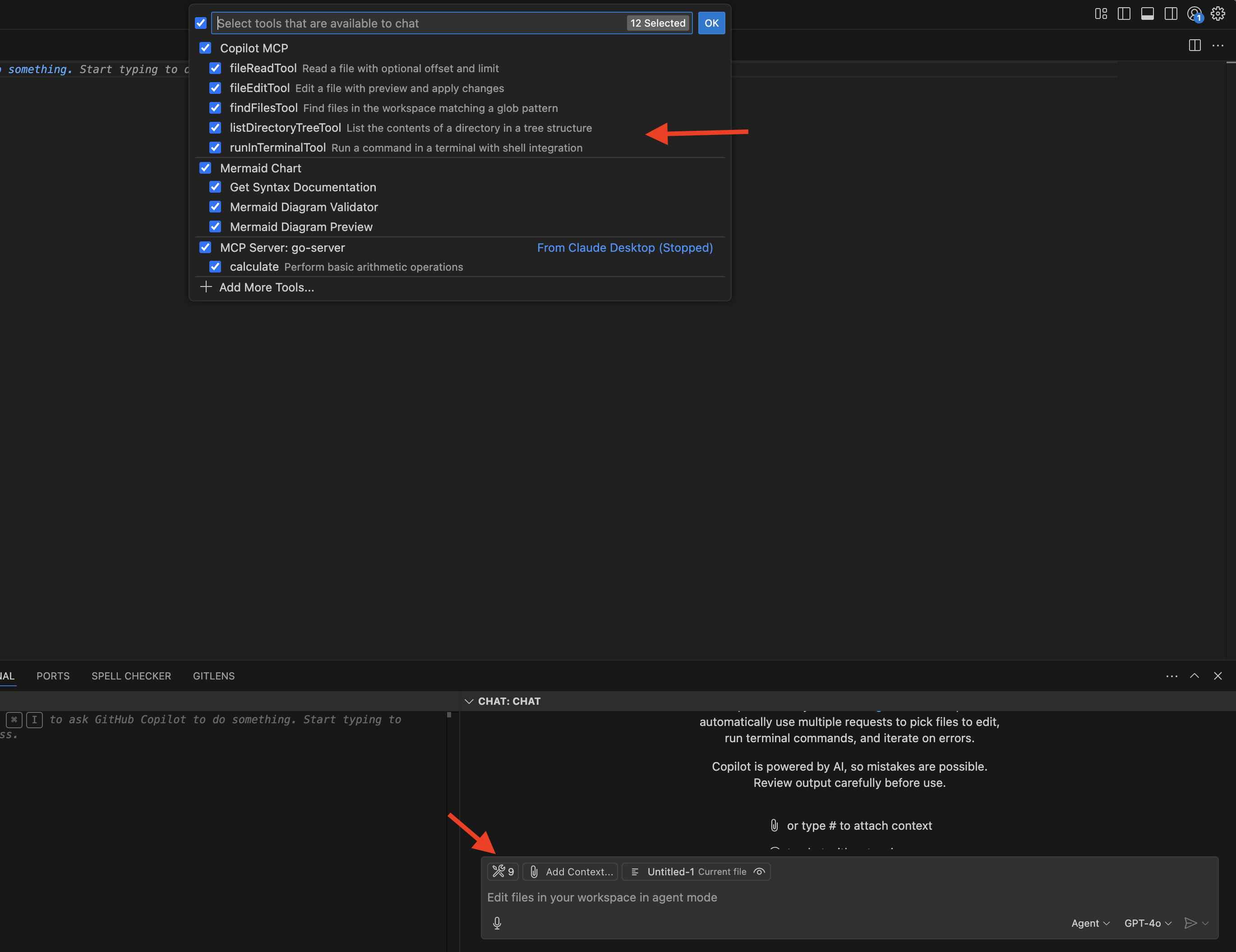Click the Untitled-1 Current file chip

click(696, 872)
